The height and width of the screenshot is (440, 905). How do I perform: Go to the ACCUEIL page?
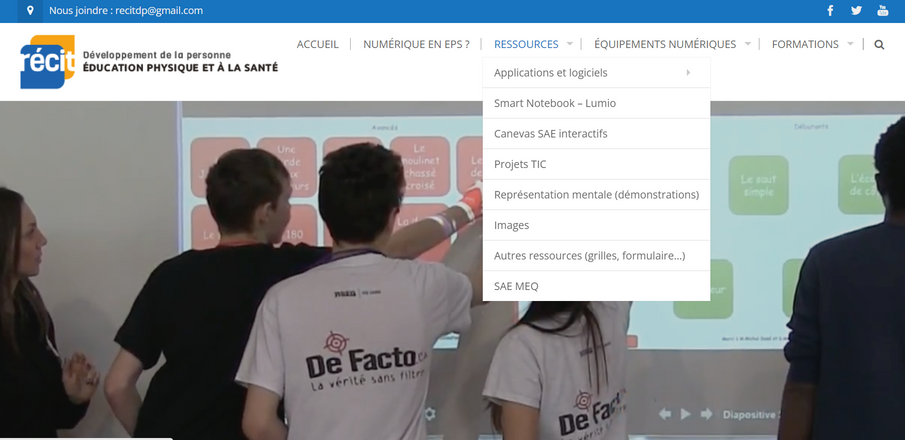(317, 44)
